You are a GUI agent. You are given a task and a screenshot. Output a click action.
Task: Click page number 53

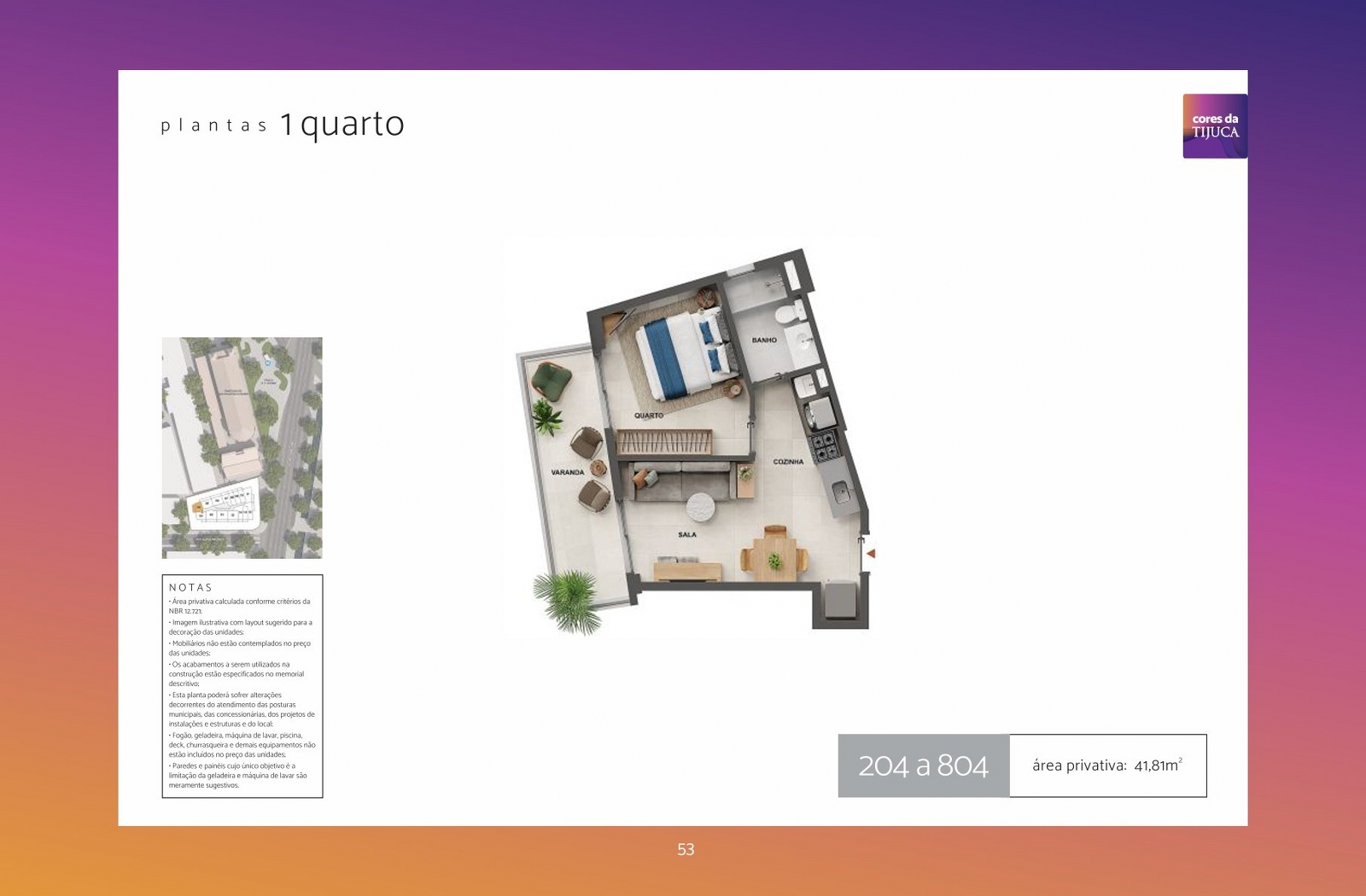click(686, 849)
